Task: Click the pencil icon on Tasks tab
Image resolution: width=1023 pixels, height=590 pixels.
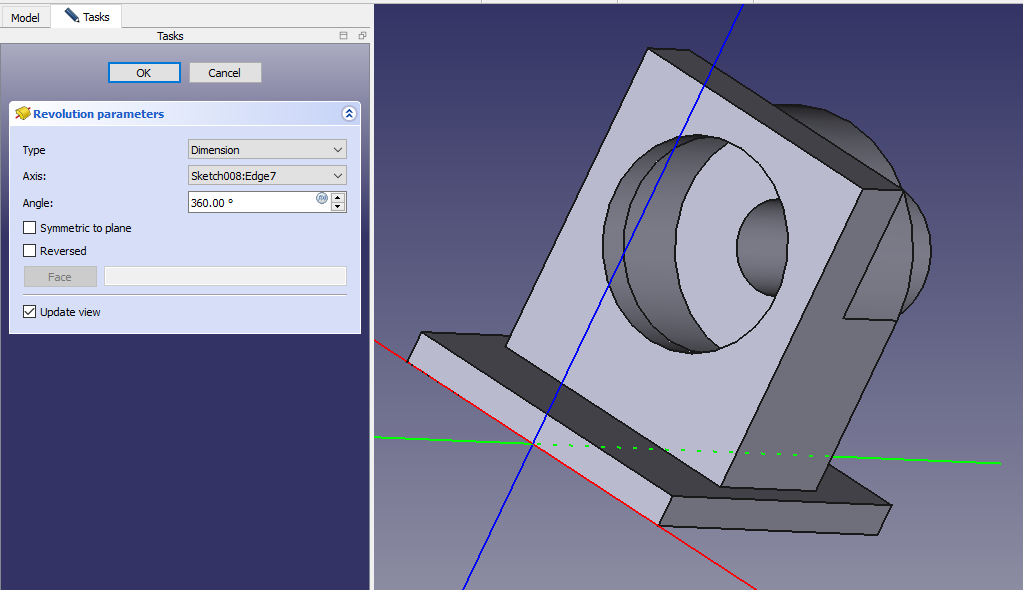Action: (72, 16)
